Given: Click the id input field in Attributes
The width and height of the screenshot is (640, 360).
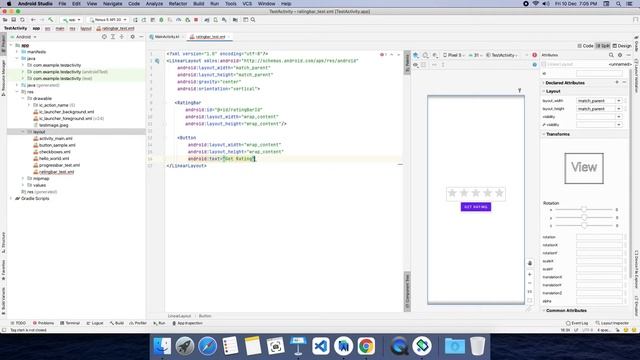Looking at the screenshot, I should coord(599,73).
